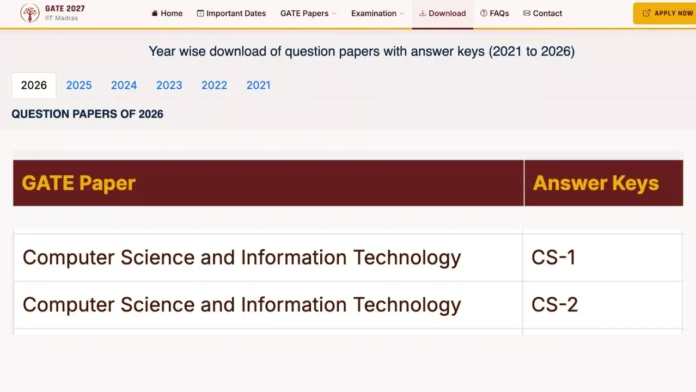
Task: Open the CS-1 answer key link
Action: (554, 257)
